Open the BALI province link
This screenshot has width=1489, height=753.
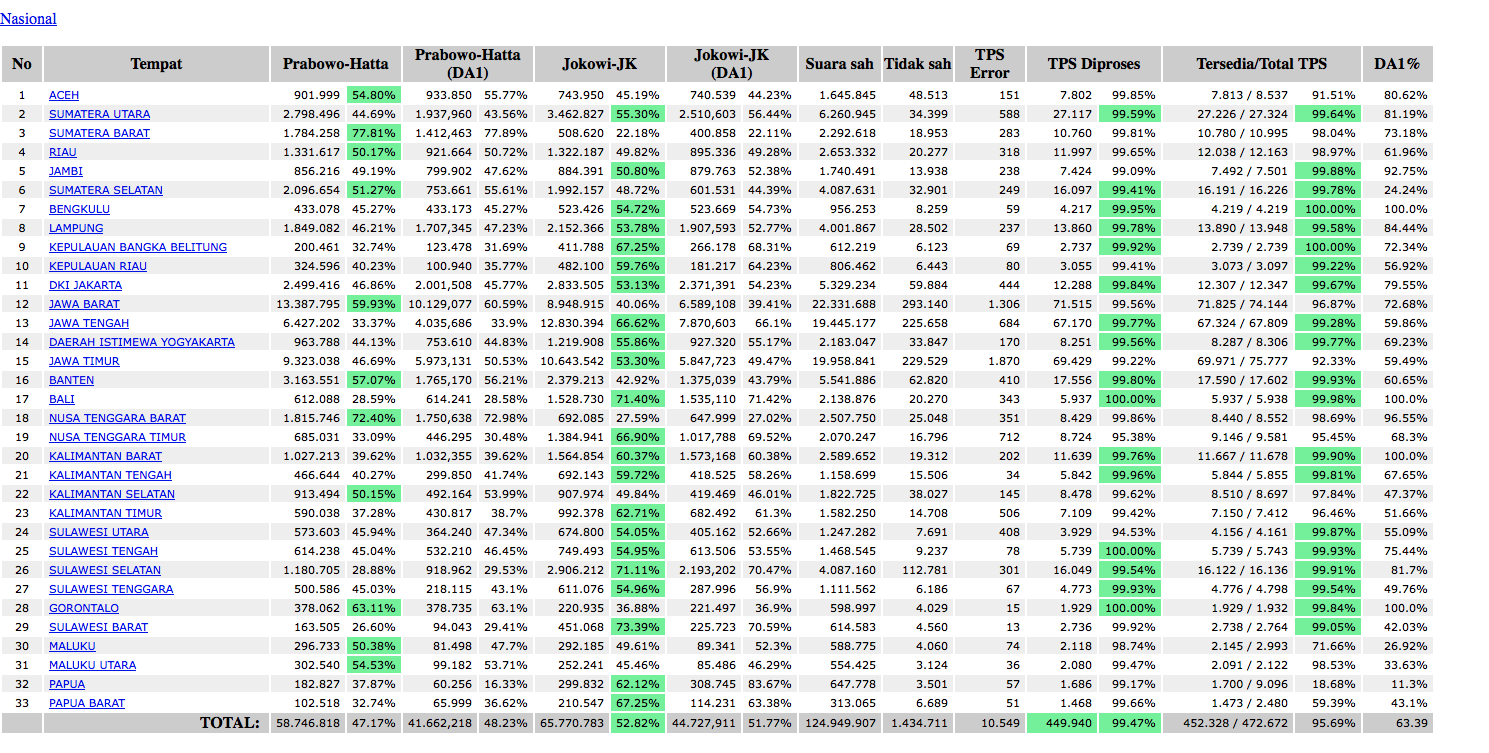62,399
